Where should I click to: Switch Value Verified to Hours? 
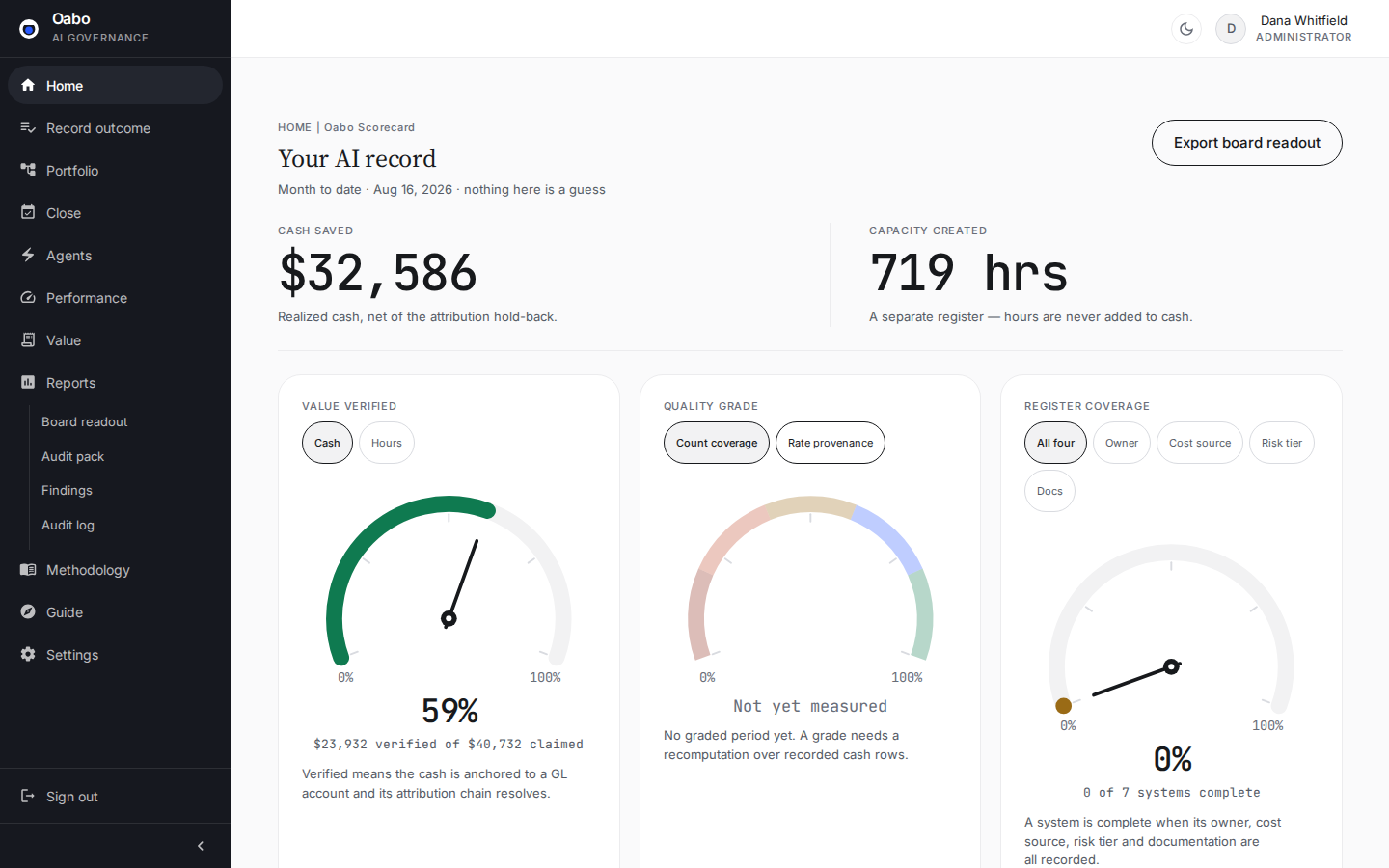point(387,443)
